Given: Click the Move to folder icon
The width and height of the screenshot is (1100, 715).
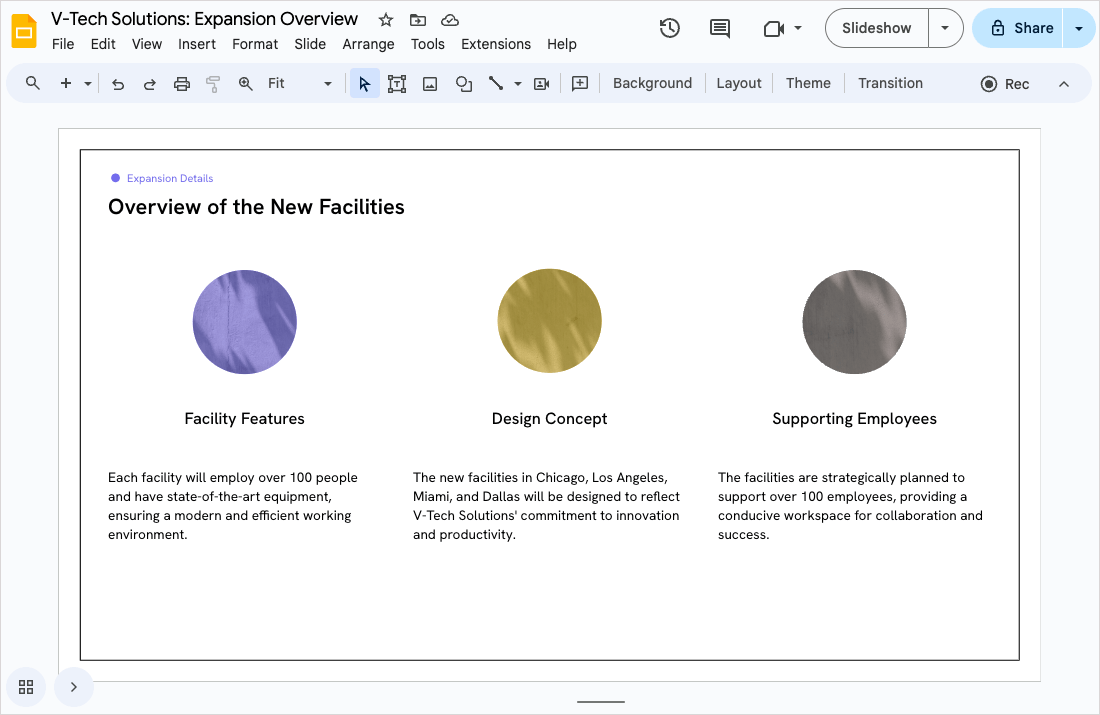Looking at the screenshot, I should (x=418, y=20).
